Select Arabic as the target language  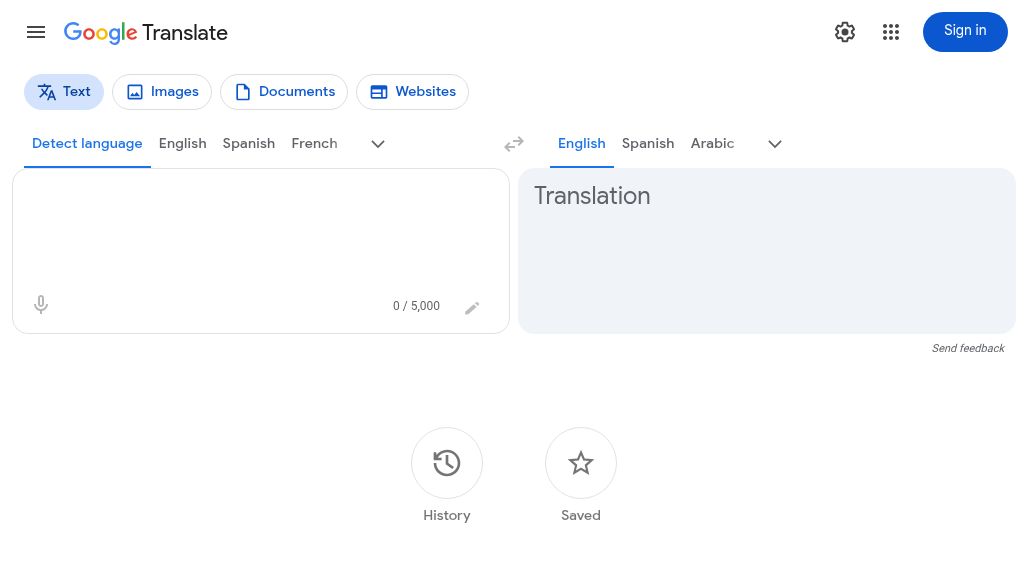point(712,143)
